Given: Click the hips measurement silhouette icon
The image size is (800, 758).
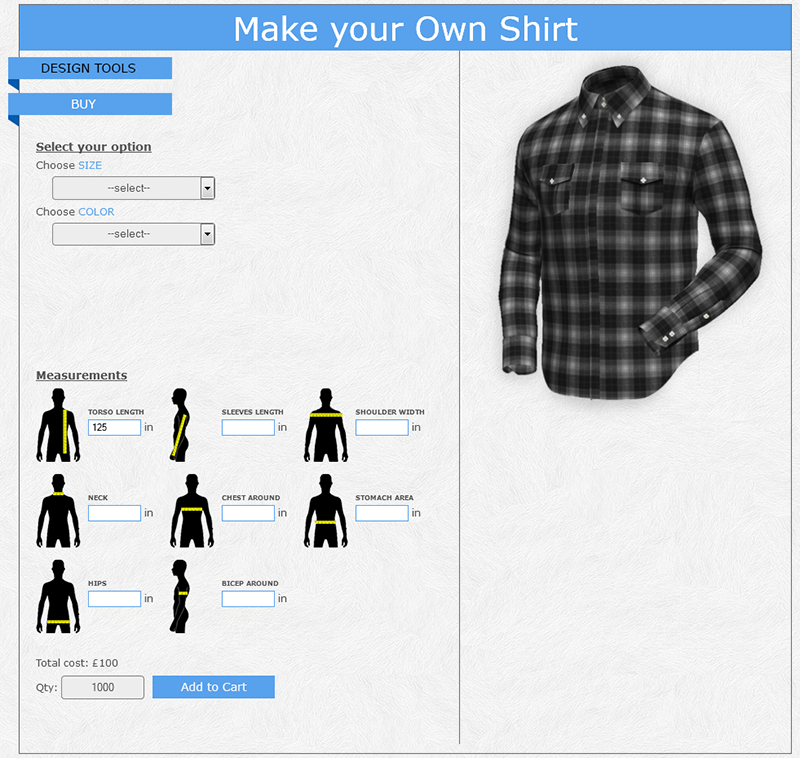Looking at the screenshot, I should tap(58, 597).
